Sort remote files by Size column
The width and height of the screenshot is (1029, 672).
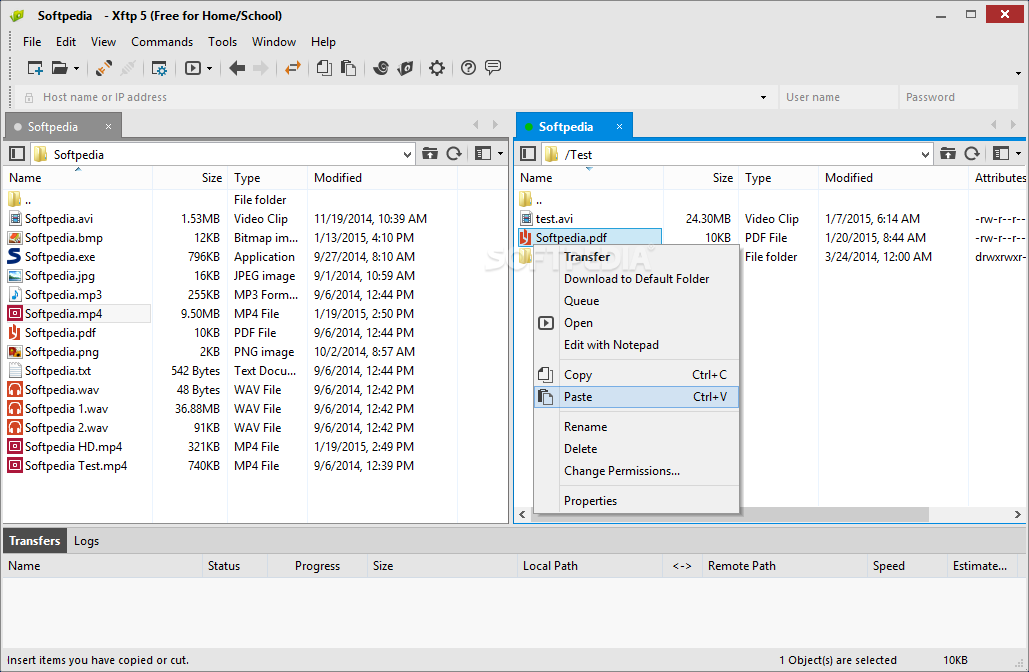[x=701, y=178]
